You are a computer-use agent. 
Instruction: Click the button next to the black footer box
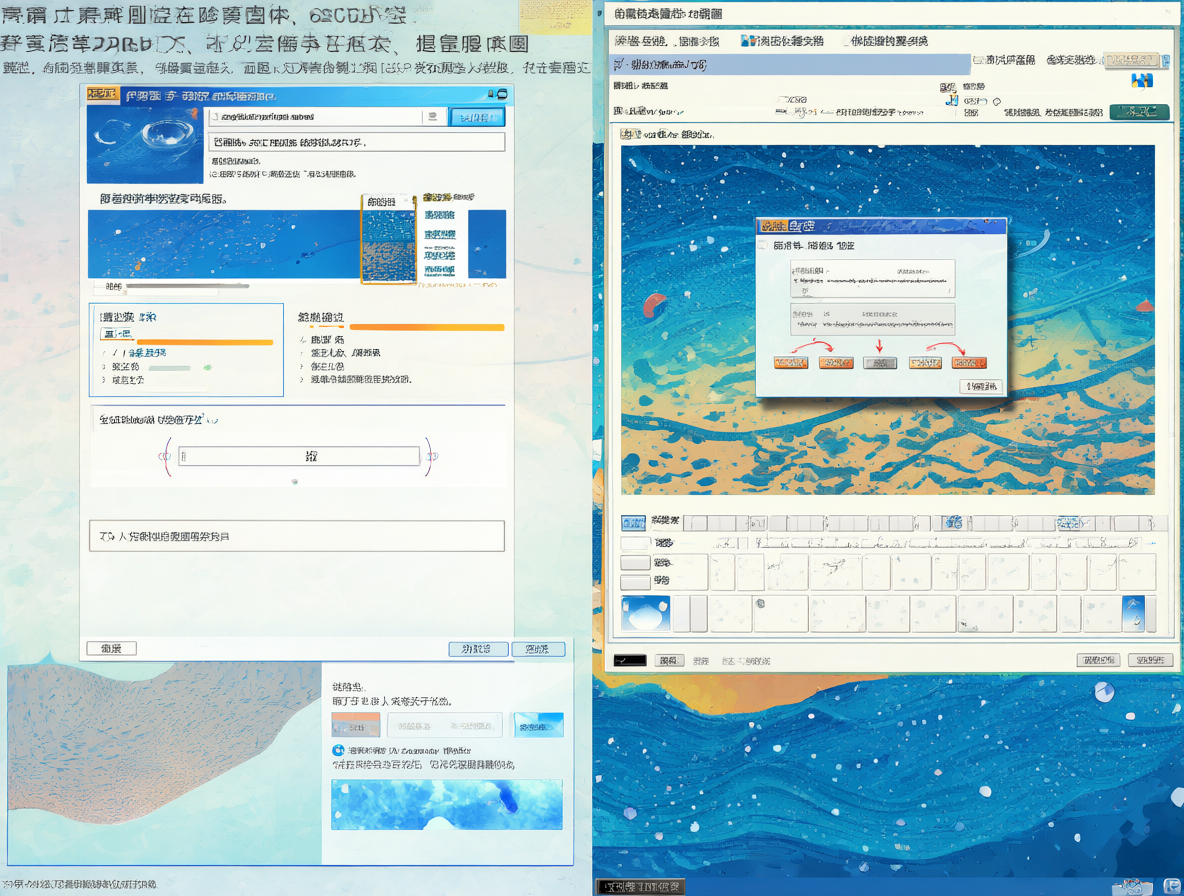coord(669,660)
